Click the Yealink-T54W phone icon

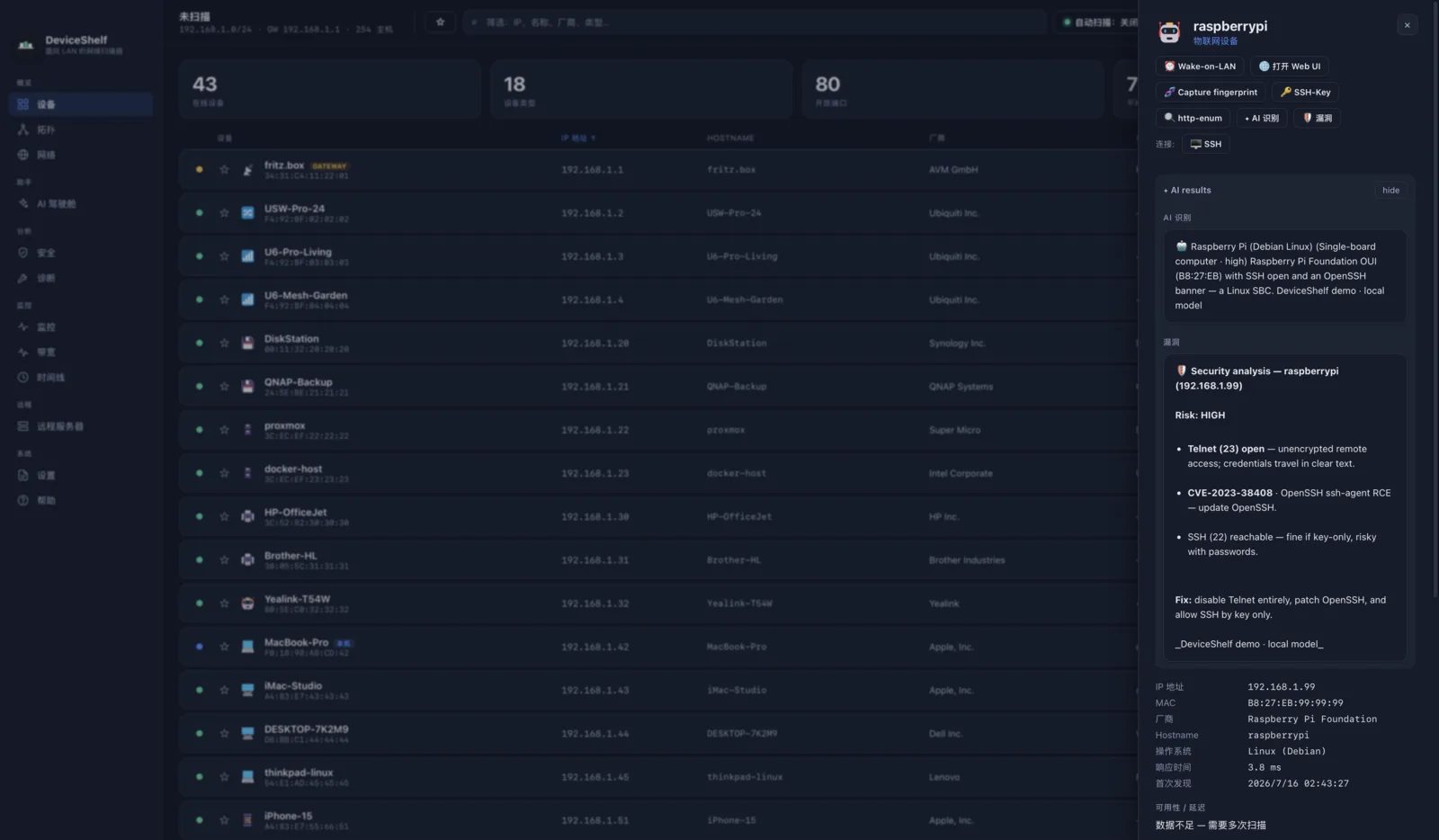247,603
